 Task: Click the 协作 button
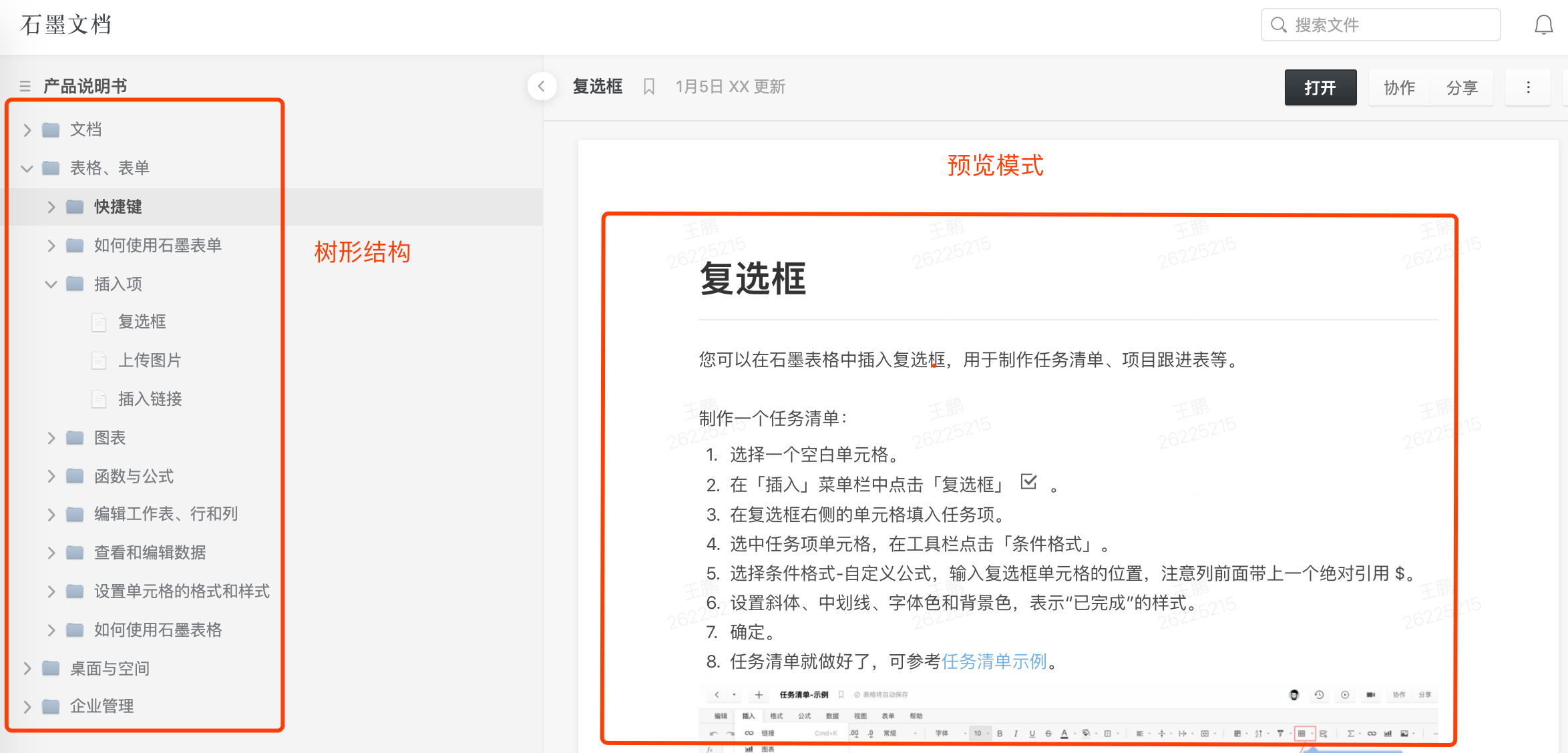click(x=1399, y=87)
